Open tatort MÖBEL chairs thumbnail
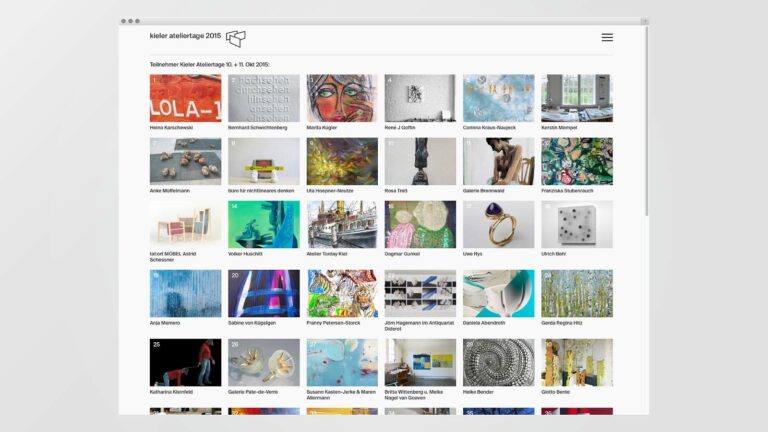The image size is (768, 432). tap(185, 224)
